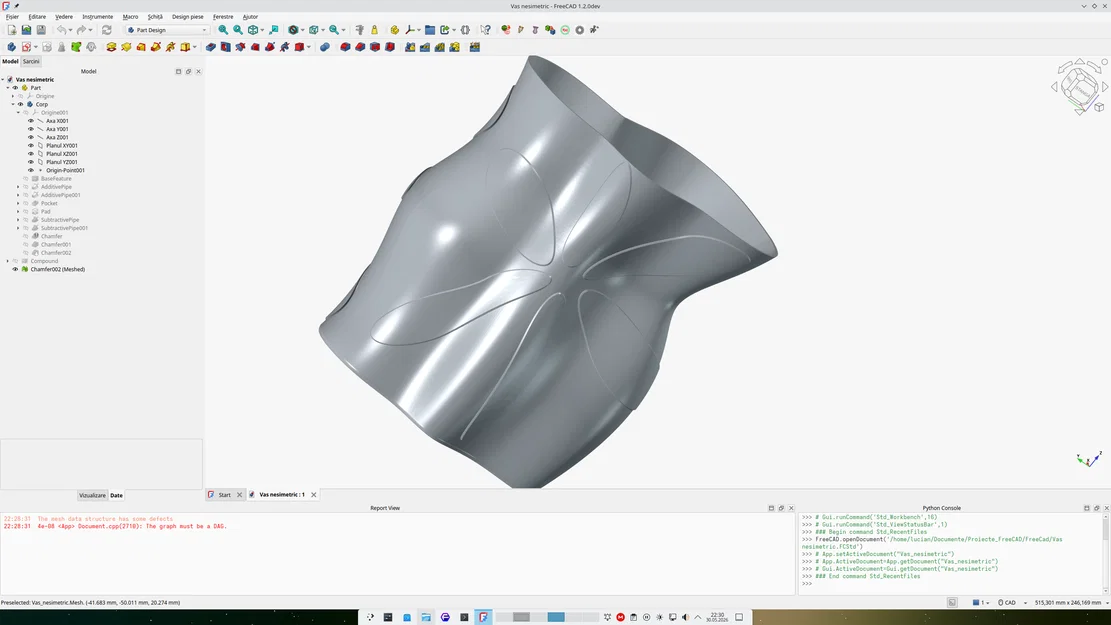This screenshot has width=1111, height=625.
Task: Switch to the Sarcini tab
Action: pos(31,62)
